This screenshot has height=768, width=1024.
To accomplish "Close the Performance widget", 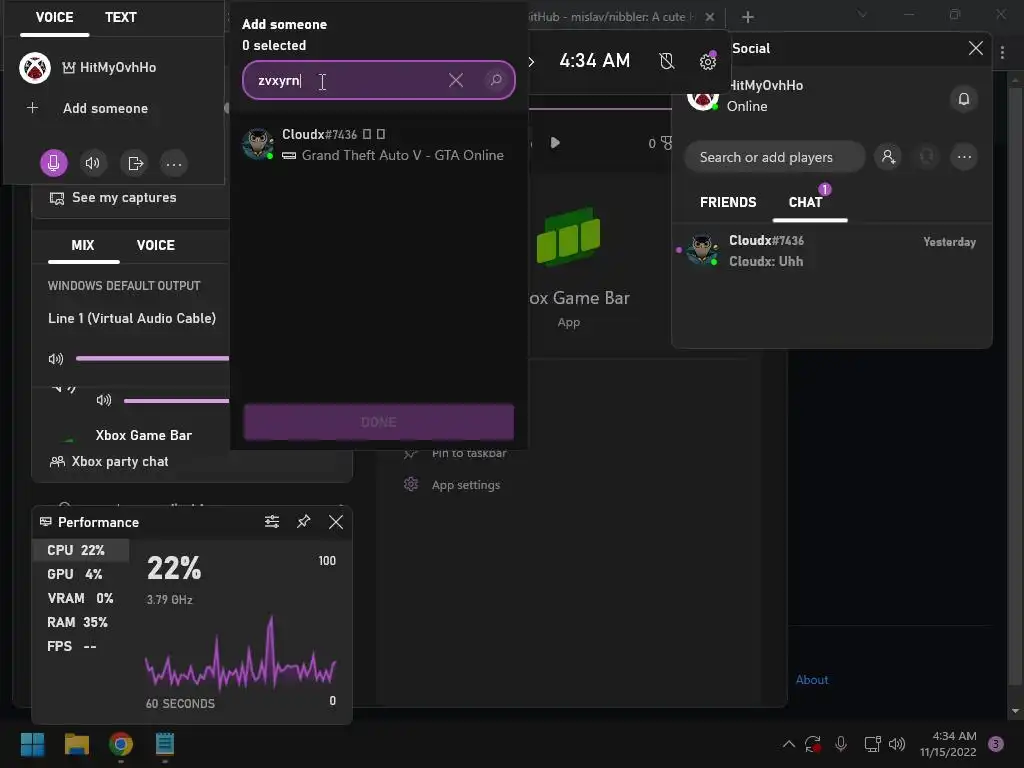I will point(336,522).
